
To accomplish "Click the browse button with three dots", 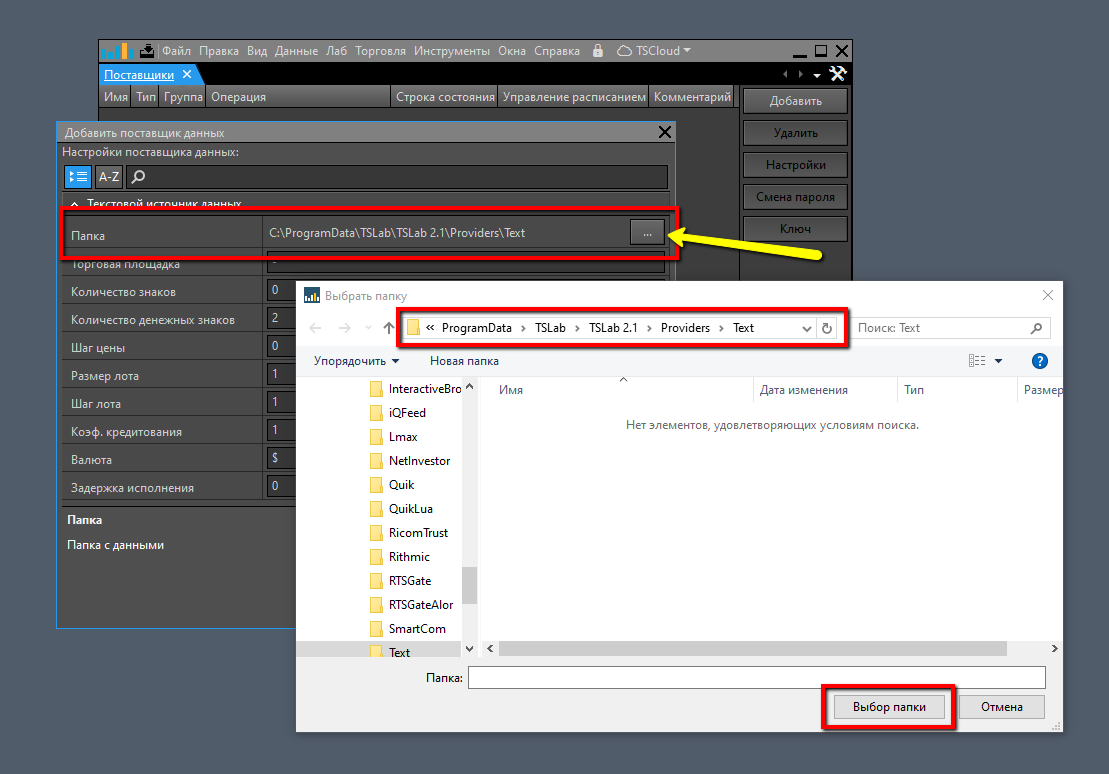I will tap(647, 233).
